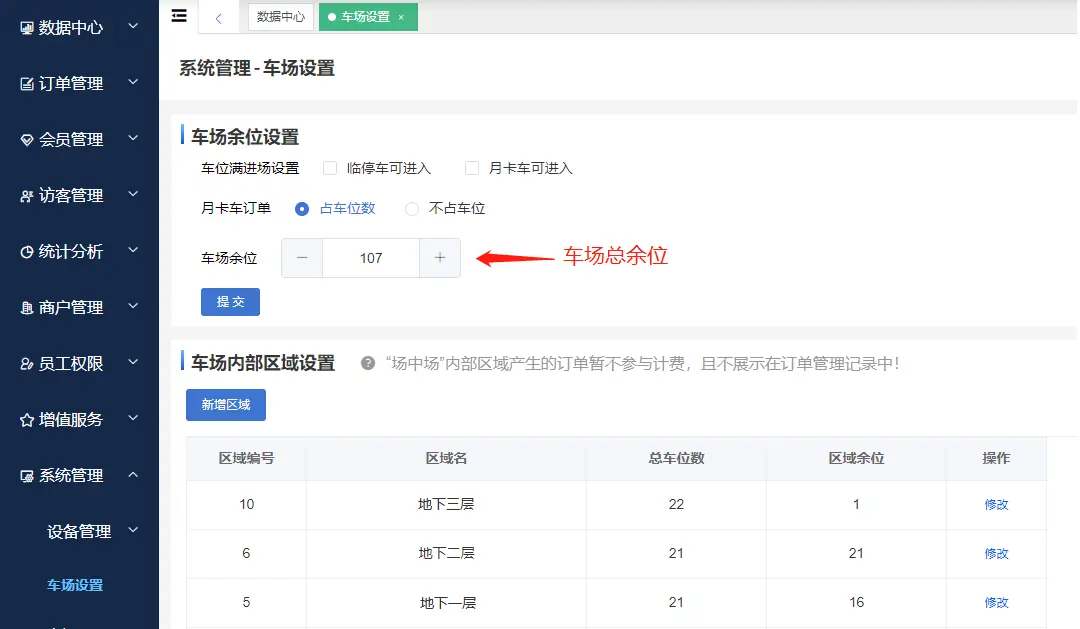1080x629 pixels.
Task: Click 修改 link for 地下三层 row
Action: click(996, 505)
